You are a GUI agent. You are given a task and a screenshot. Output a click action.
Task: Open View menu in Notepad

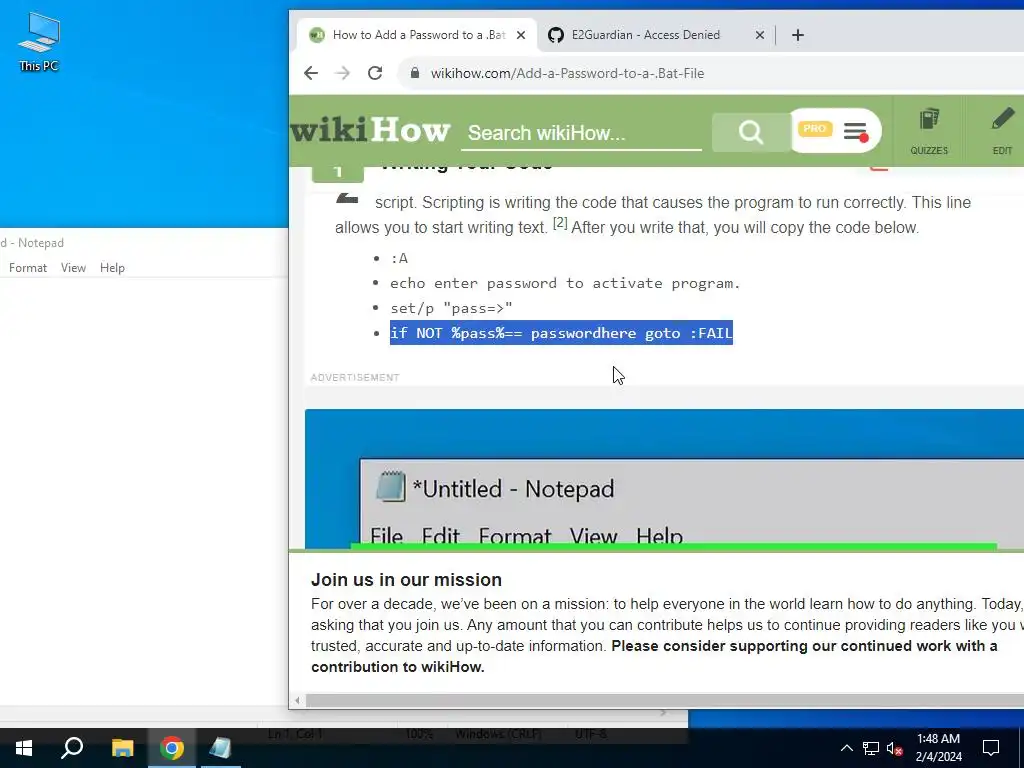[73, 268]
